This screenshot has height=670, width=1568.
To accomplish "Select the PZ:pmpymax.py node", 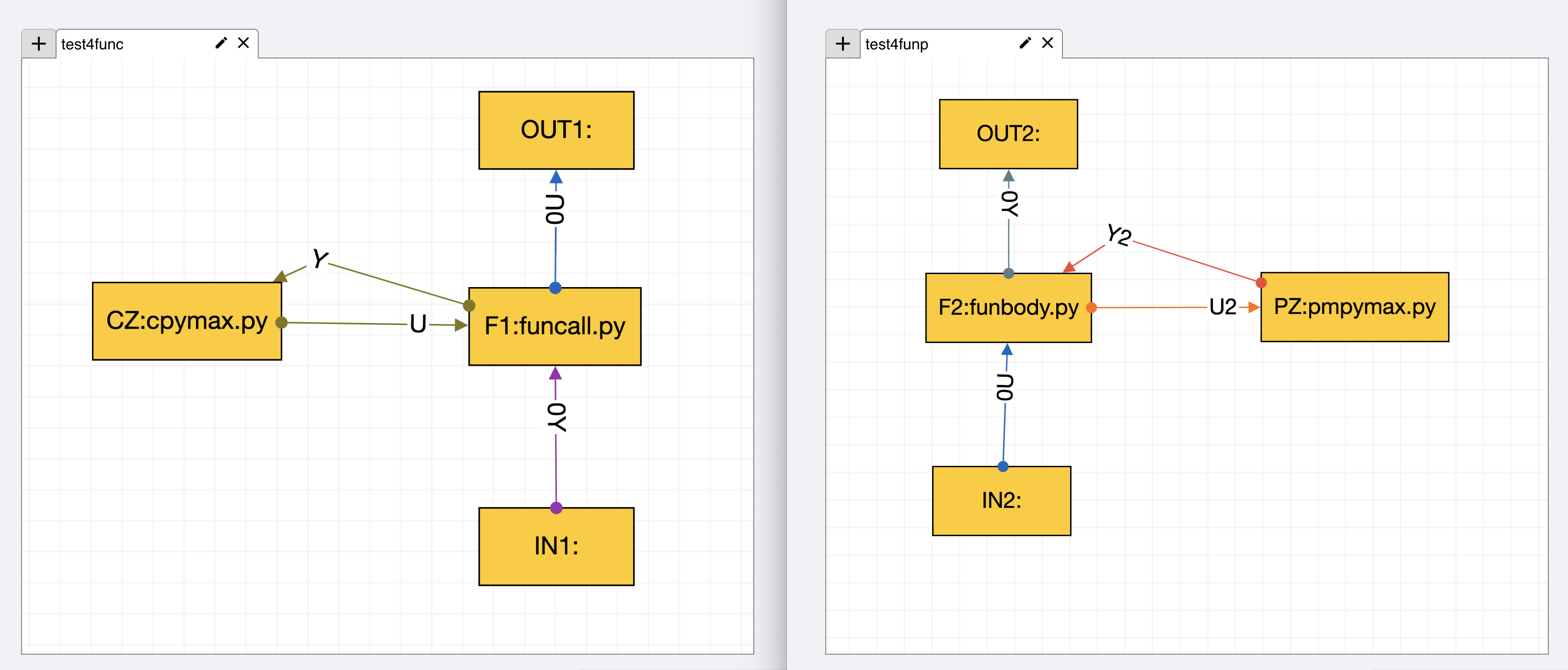I will [1354, 307].
